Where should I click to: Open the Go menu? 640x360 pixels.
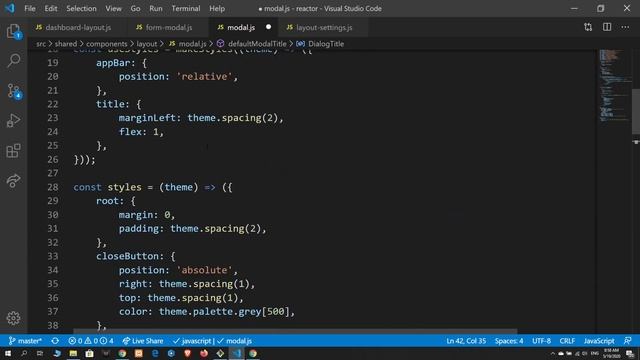(136, 9)
